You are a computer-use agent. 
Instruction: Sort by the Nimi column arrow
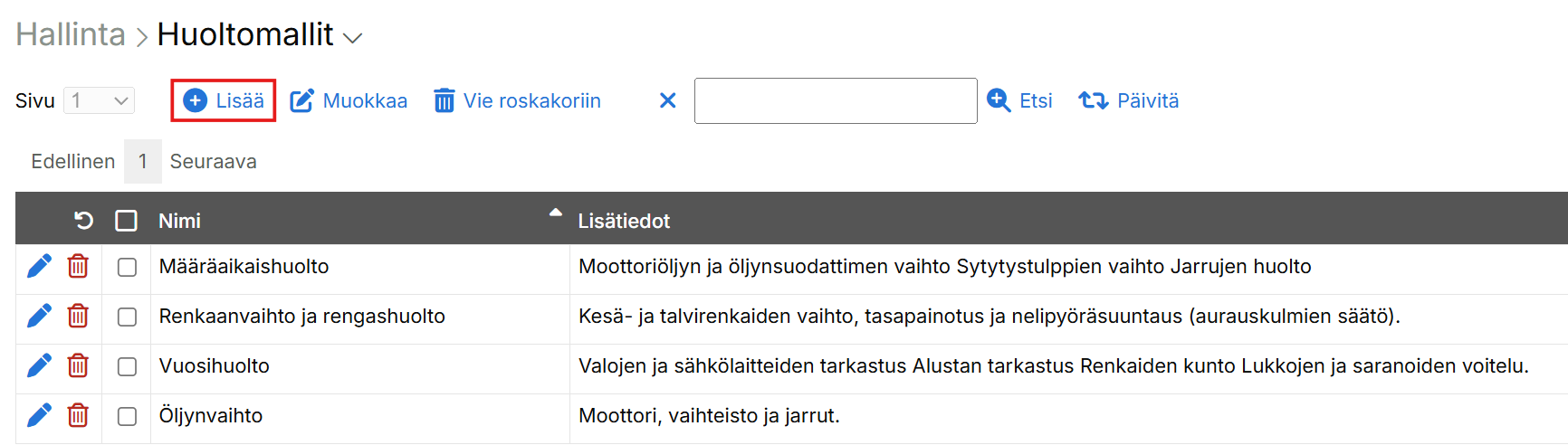(555, 213)
